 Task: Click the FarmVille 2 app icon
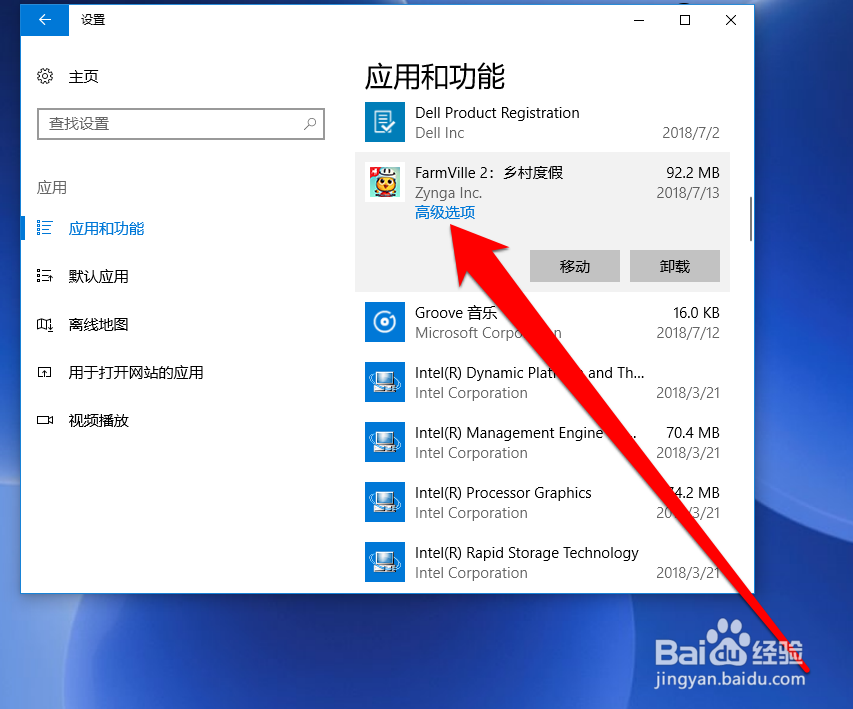click(385, 182)
